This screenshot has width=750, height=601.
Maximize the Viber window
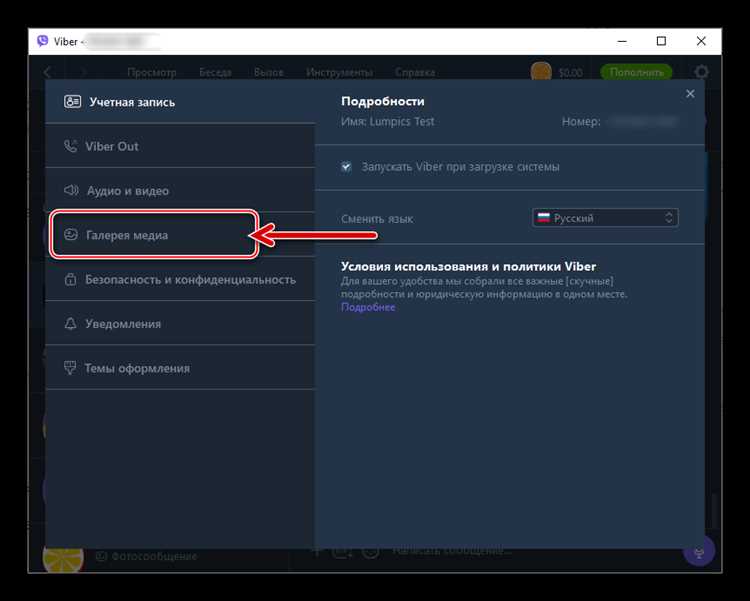tap(661, 41)
